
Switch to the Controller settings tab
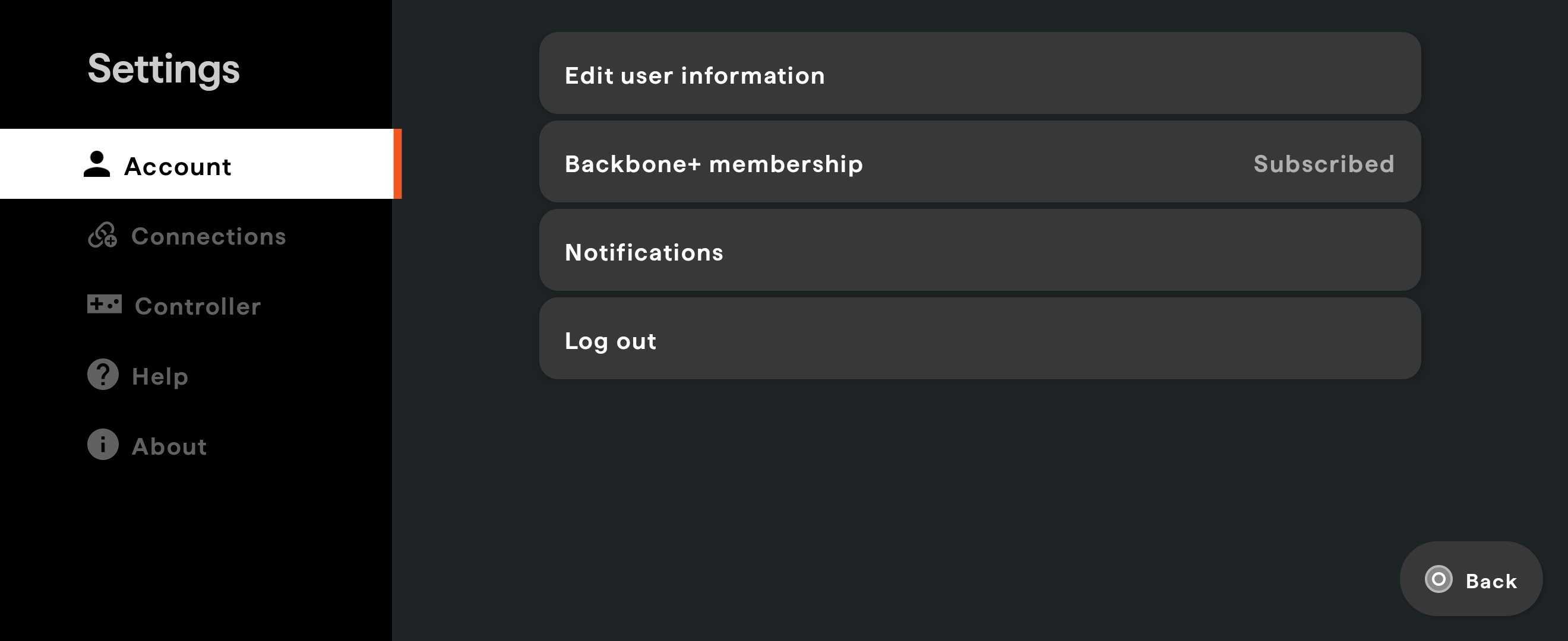point(197,306)
